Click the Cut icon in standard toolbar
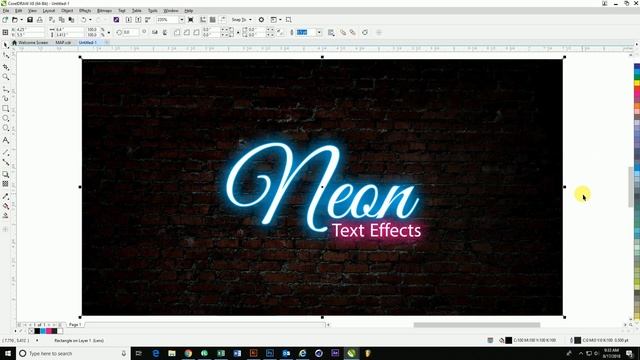 (x=52, y=20)
